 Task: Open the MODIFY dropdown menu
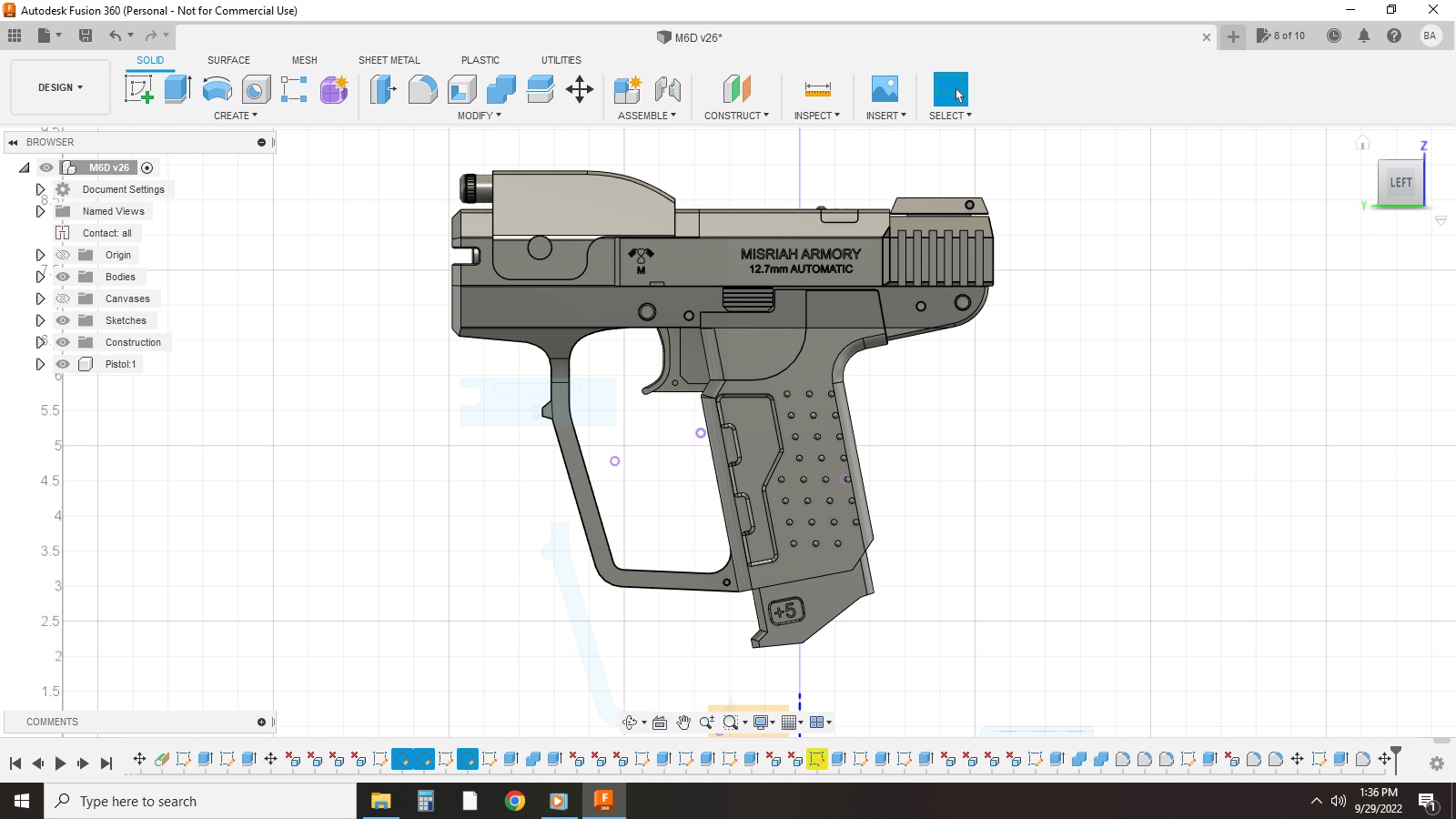click(480, 116)
